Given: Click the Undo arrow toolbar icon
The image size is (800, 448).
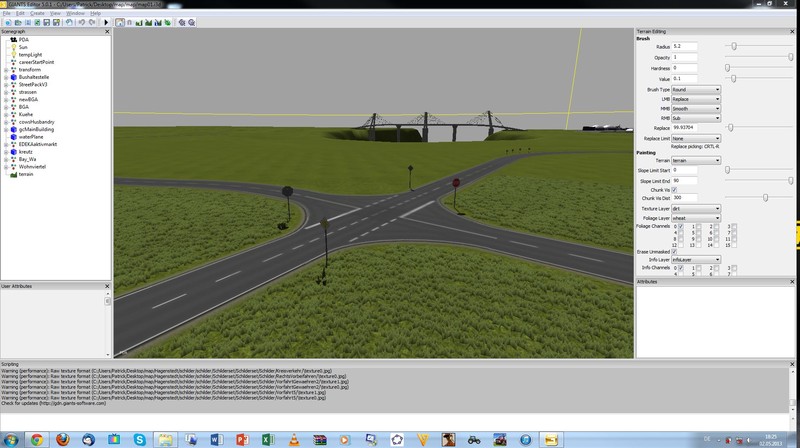Looking at the screenshot, I should [82, 22].
